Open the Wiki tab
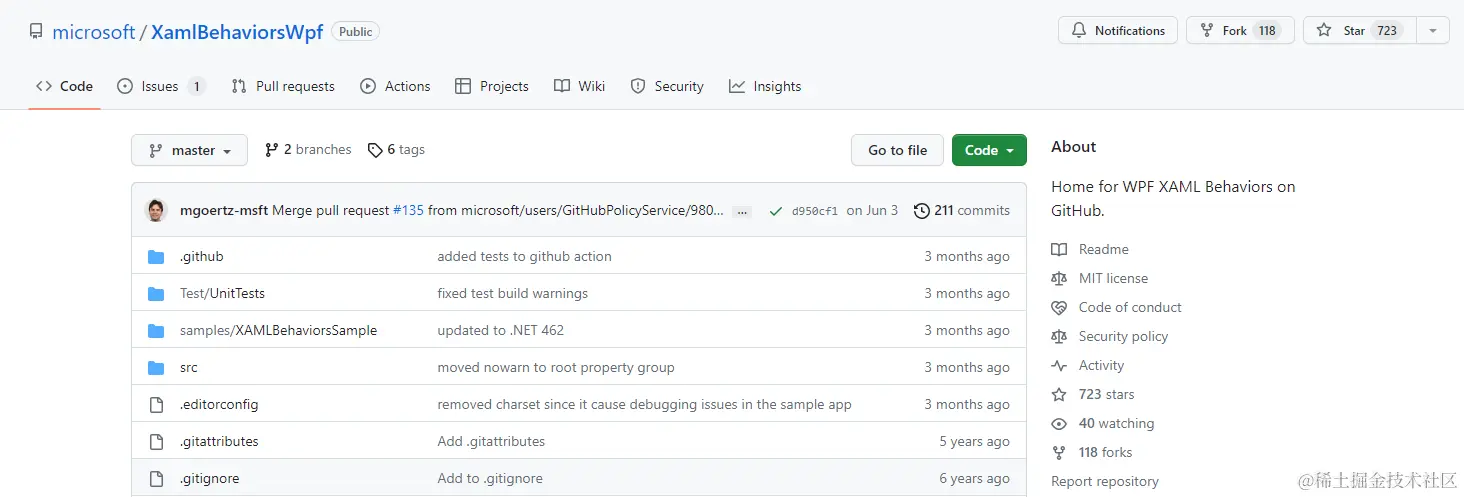Image resolution: width=1464 pixels, height=497 pixels. (x=580, y=86)
